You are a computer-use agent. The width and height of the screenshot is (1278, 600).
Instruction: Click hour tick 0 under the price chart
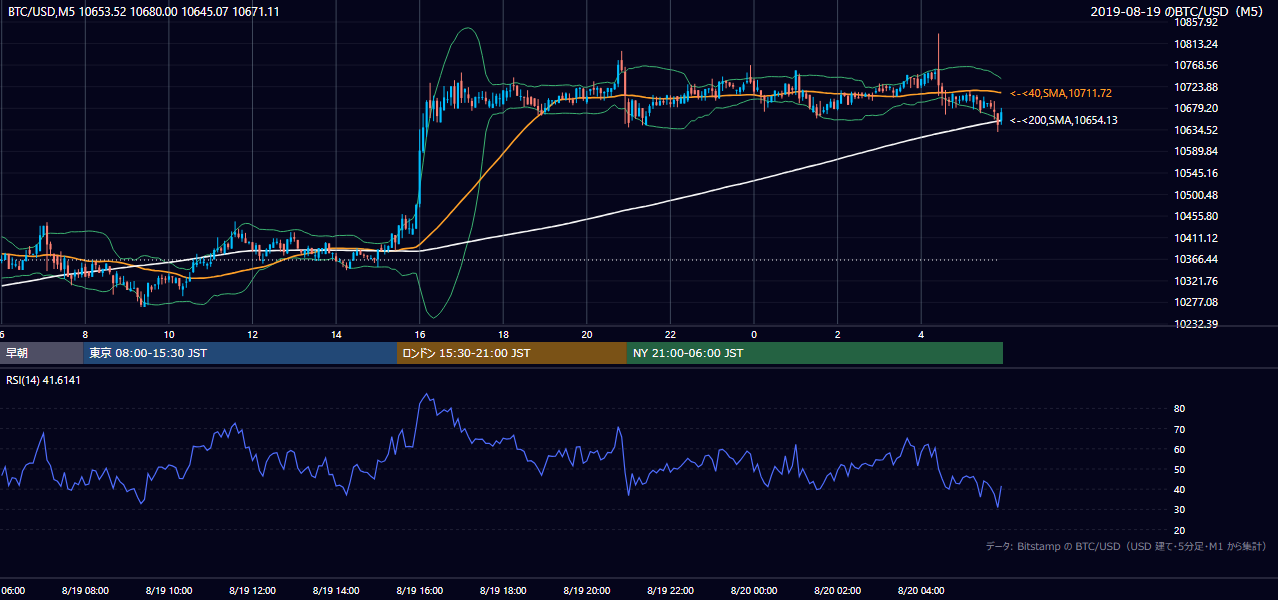pyautogui.click(x=754, y=334)
